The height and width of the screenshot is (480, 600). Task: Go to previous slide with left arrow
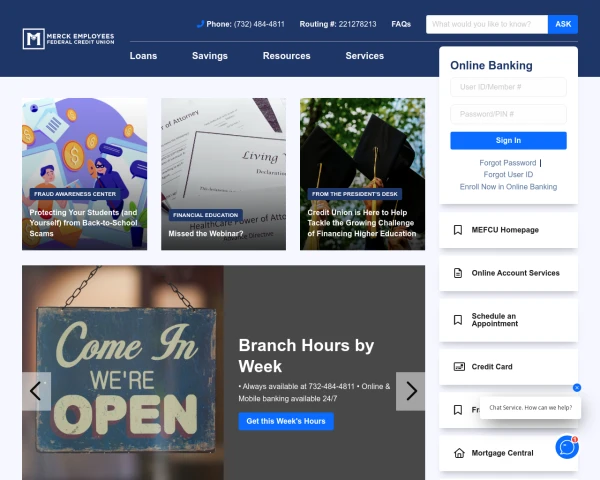point(36,391)
